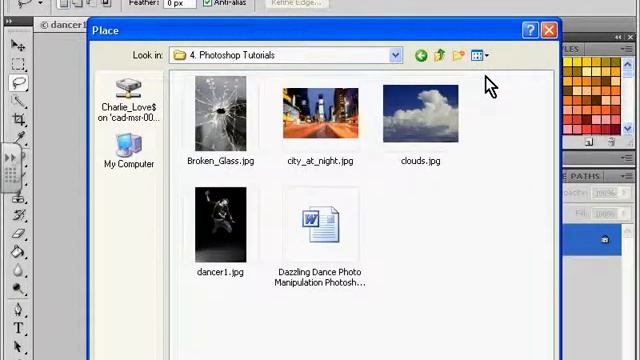Image resolution: width=640 pixels, height=360 pixels.
Task: Switch to the Paths tab
Action: (584, 176)
